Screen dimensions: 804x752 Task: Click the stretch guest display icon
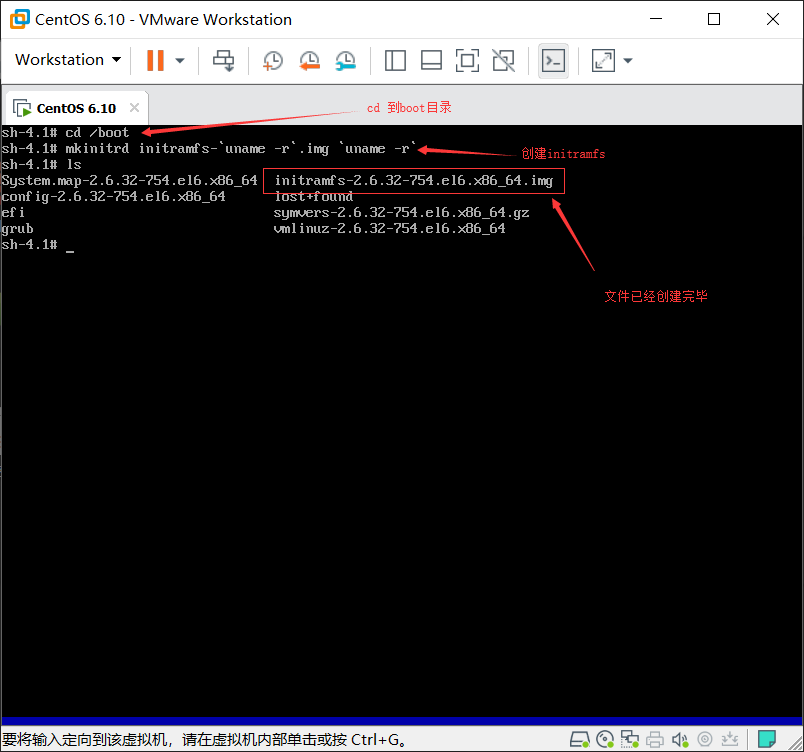[604, 60]
